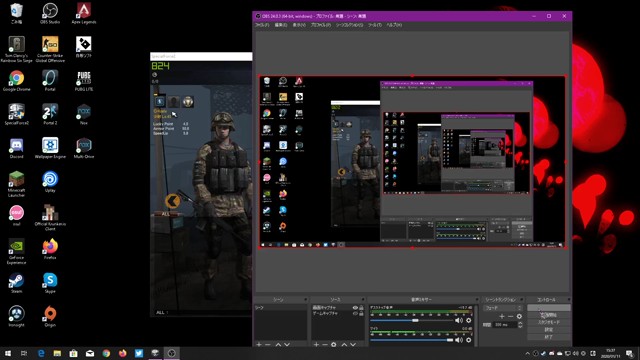Pop out the Controls dock panel
The width and height of the screenshot is (640, 360).
click(569, 300)
